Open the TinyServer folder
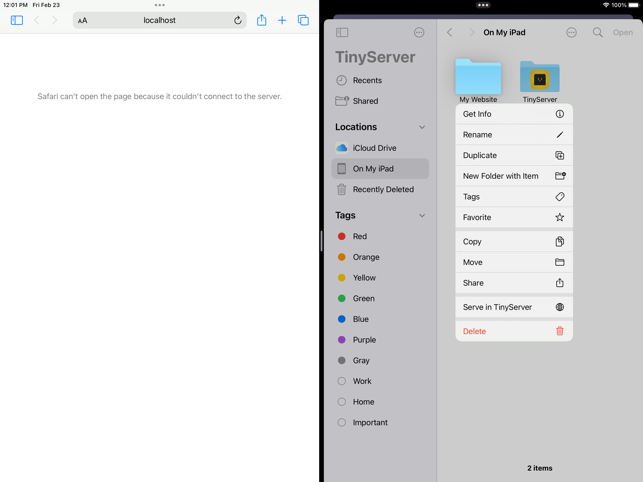 pos(540,78)
